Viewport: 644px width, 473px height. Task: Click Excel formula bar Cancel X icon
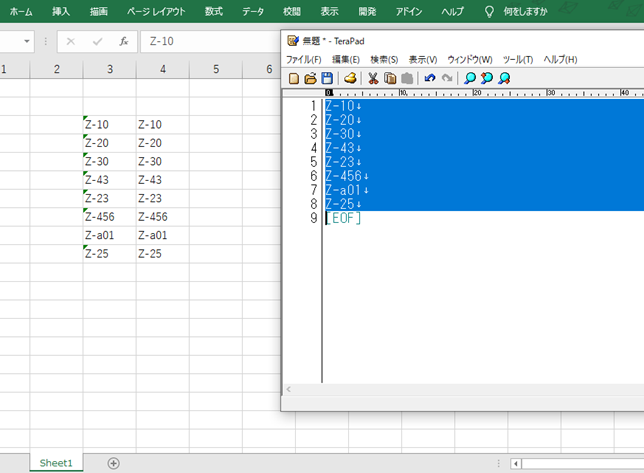tap(71, 41)
